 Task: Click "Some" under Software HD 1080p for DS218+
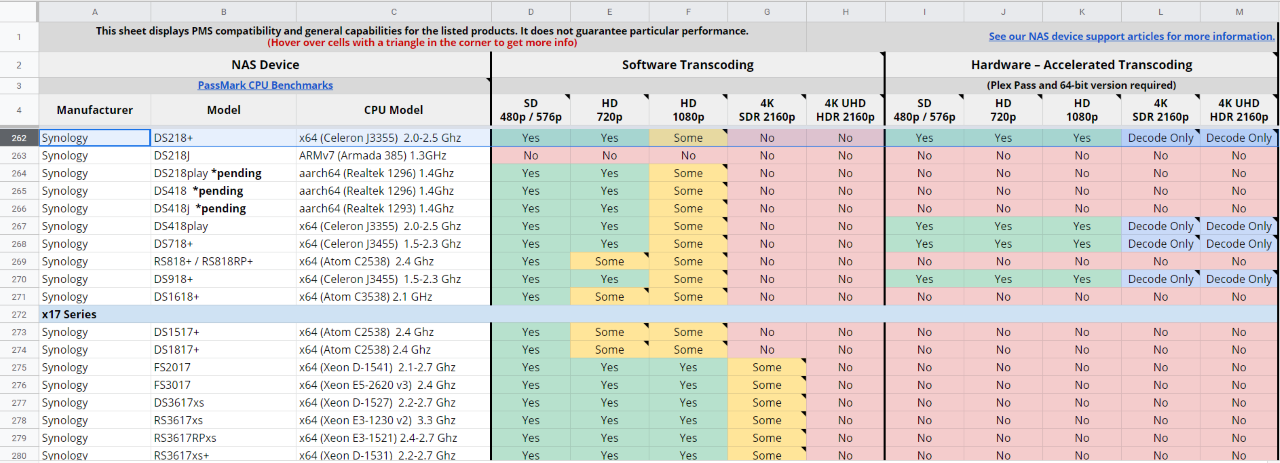tap(688, 138)
